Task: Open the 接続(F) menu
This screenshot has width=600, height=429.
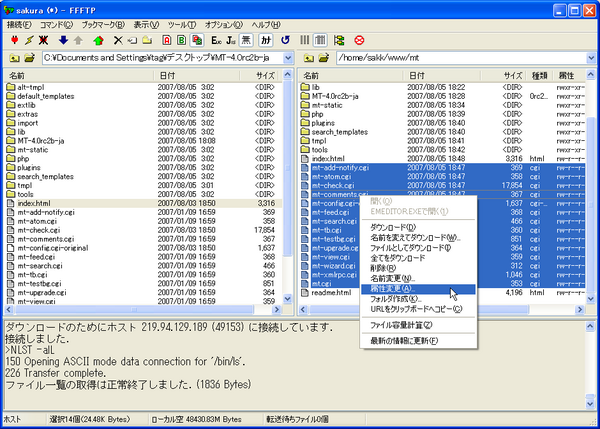Action: tap(19, 25)
